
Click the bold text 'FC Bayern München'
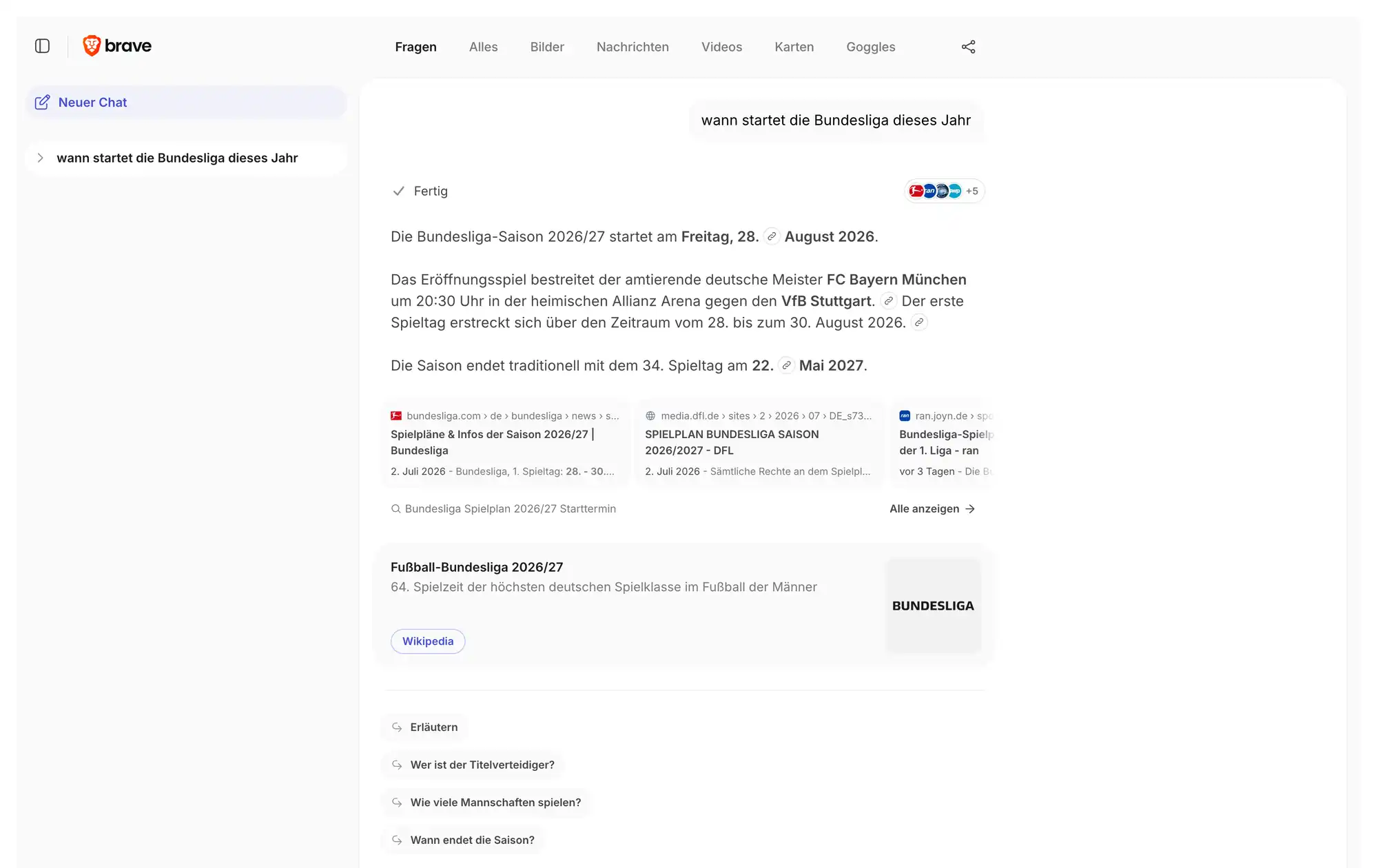[896, 280]
